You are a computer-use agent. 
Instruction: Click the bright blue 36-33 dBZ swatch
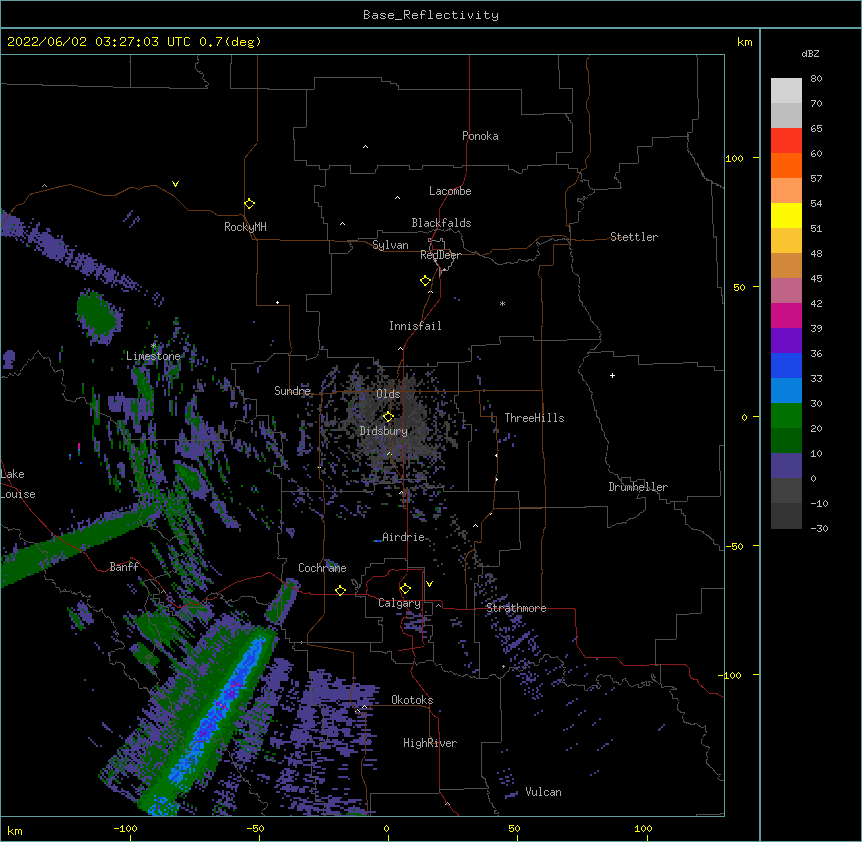[x=786, y=365]
